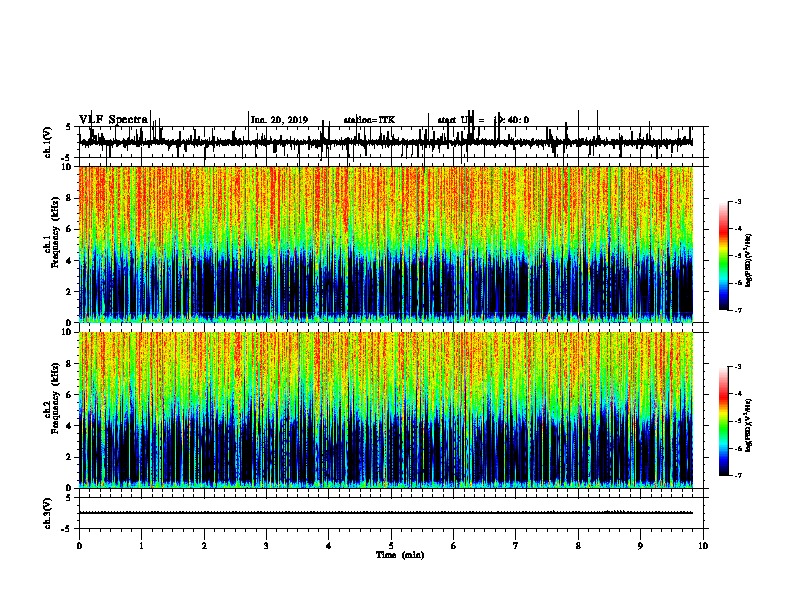The width and height of the screenshot is (792, 612).
Task: Click the "4" kHz tick on ch.1 frequency axis
Action: coord(70,261)
